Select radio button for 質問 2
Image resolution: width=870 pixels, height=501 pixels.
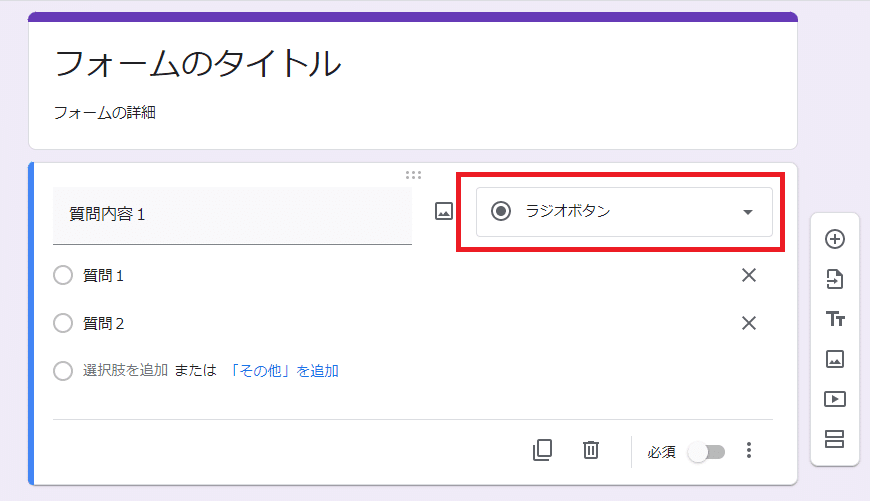point(63,323)
